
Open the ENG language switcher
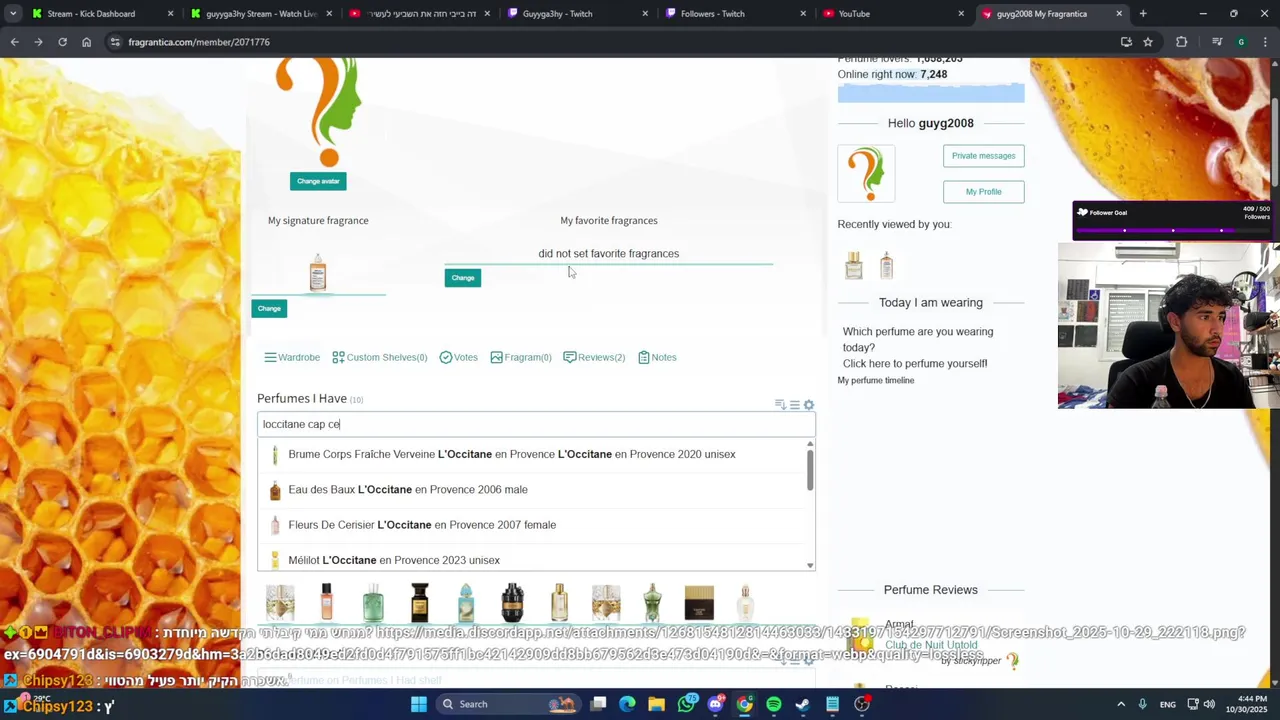(x=1168, y=704)
